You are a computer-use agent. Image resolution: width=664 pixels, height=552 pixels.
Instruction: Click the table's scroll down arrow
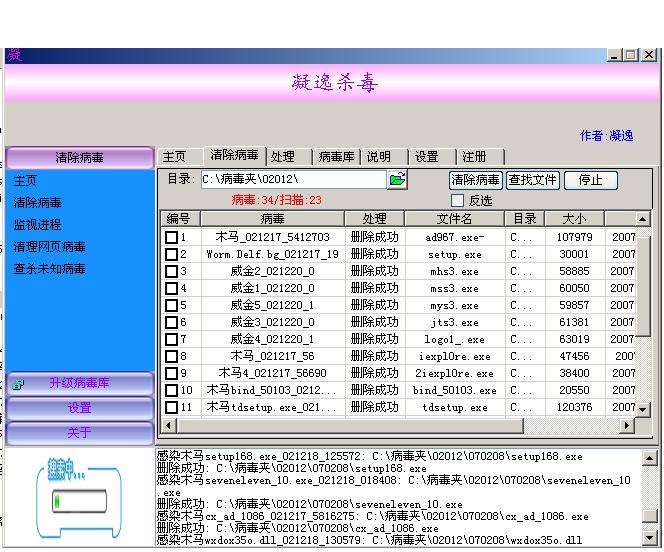pos(643,410)
